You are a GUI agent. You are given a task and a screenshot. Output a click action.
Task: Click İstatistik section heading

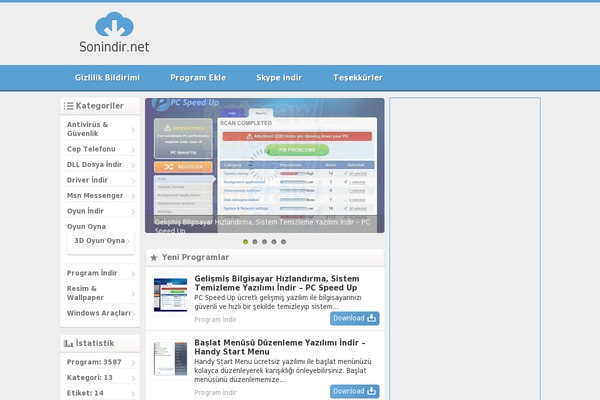[x=95, y=343]
